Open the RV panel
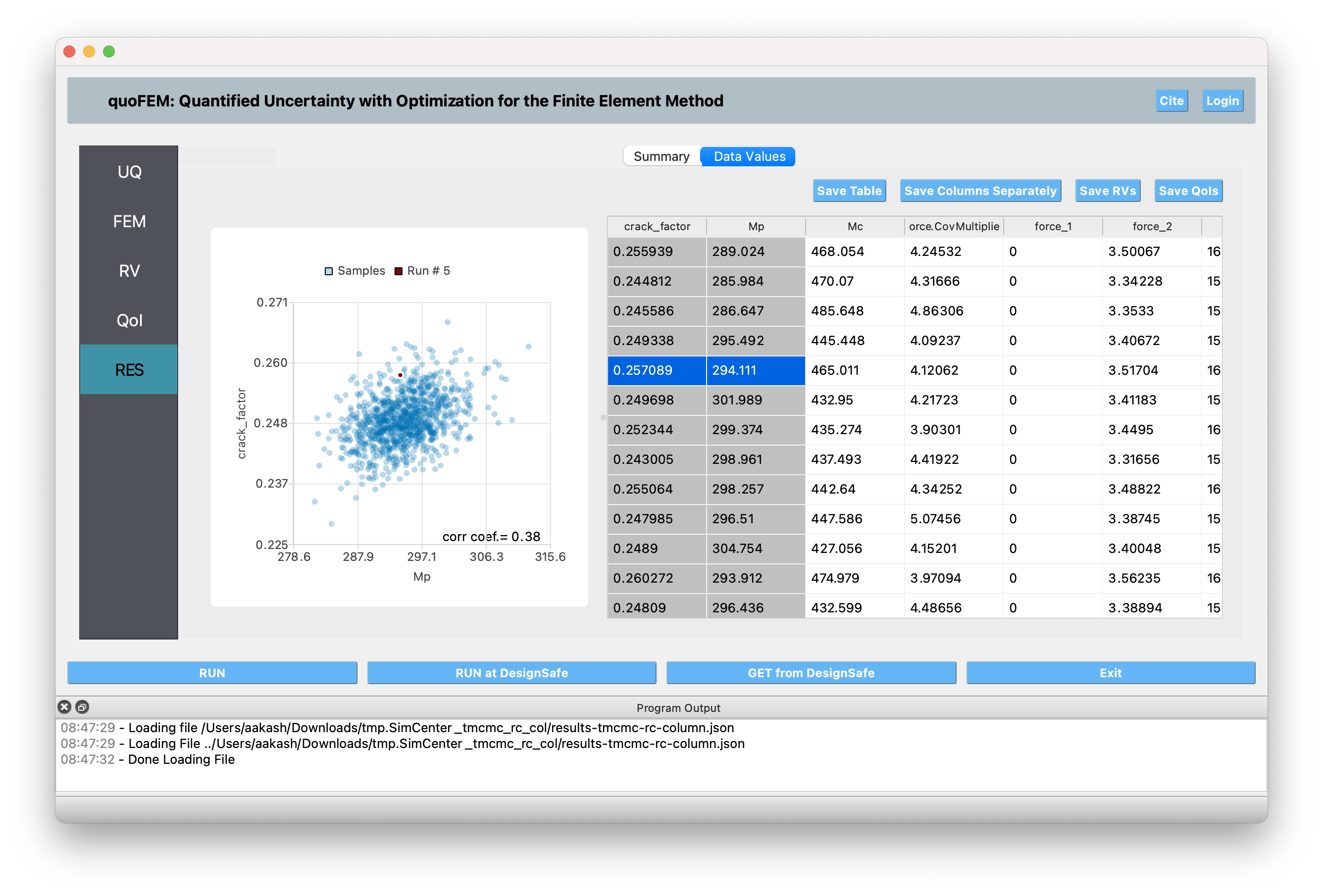This screenshot has width=1323, height=896. pyautogui.click(x=129, y=271)
